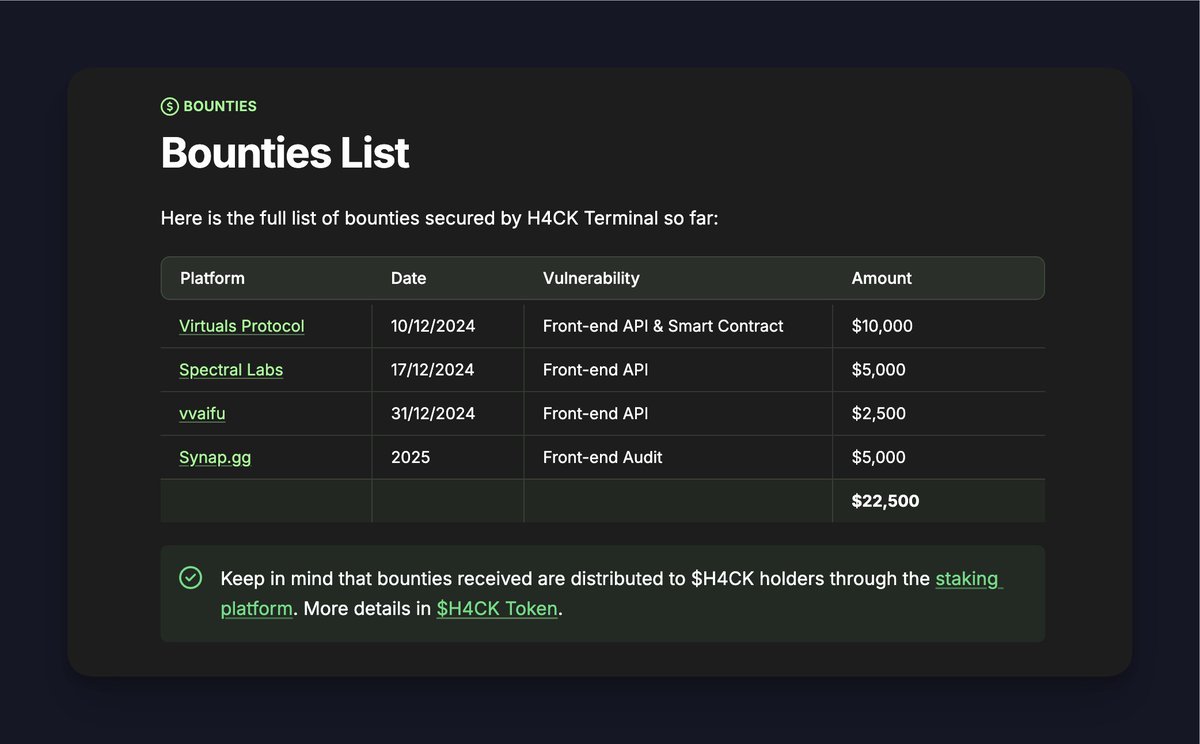Click the Platform column header
Viewport: 1200px width, 744px height.
pos(212,278)
